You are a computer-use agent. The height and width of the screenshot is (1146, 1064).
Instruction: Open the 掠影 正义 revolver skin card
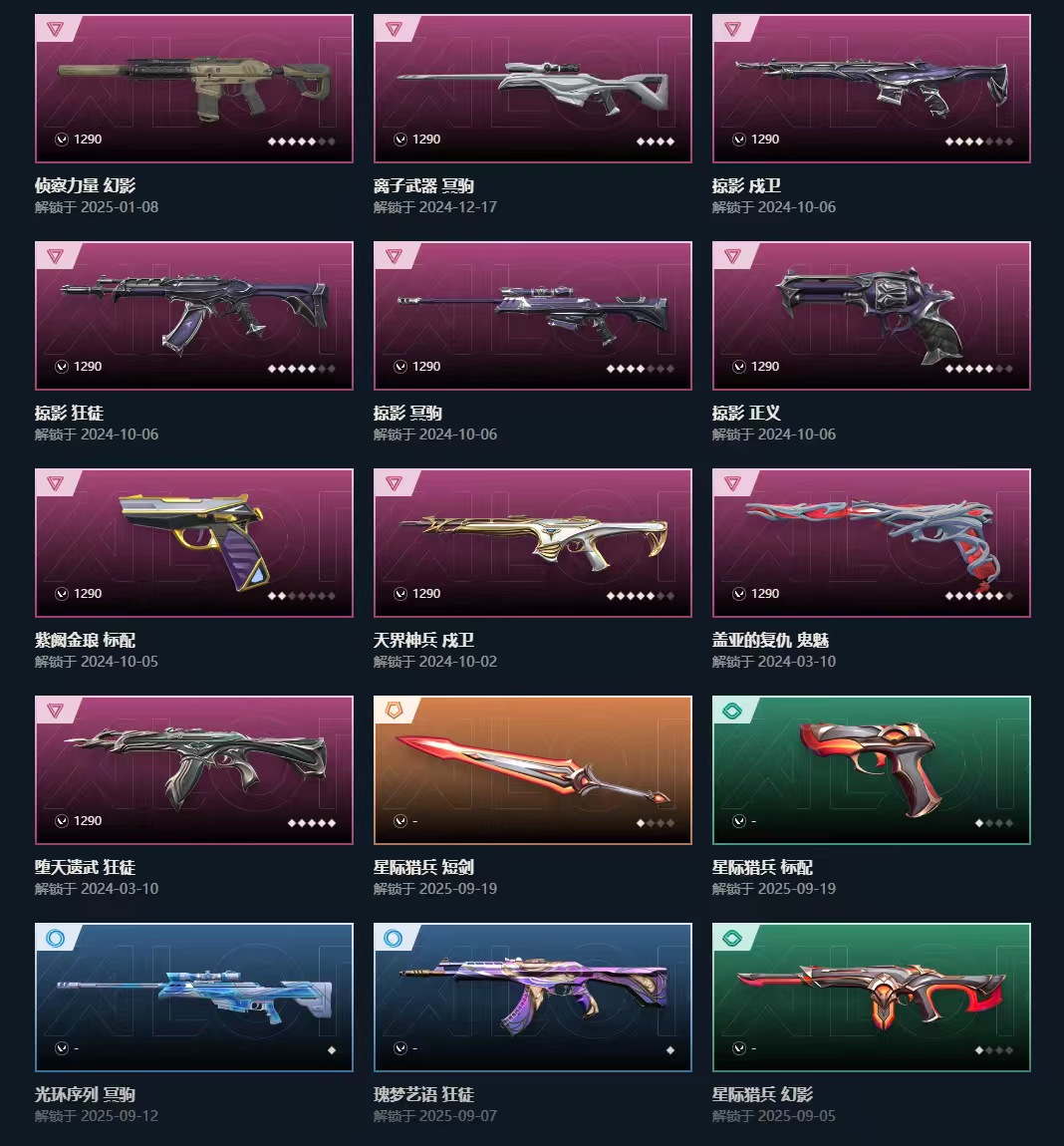[871, 316]
